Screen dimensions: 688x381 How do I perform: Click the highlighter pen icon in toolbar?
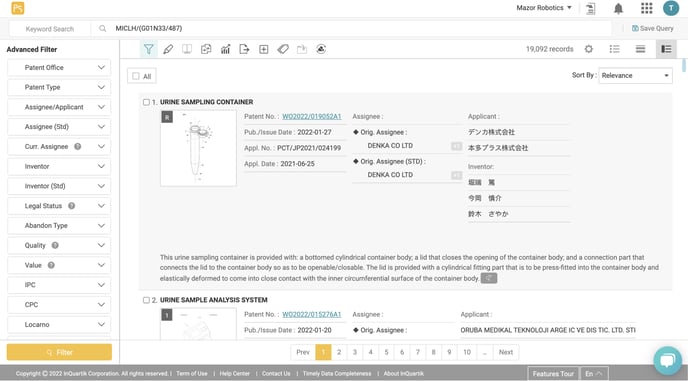click(x=168, y=49)
